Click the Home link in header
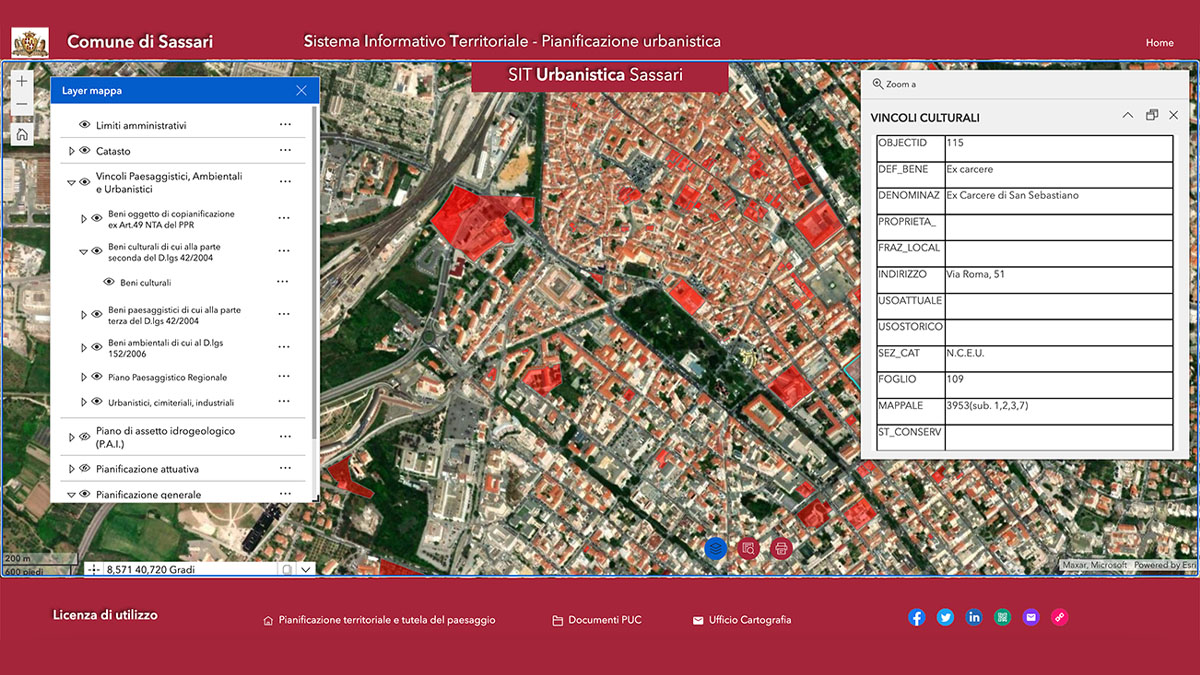Viewport: 1200px width, 675px height. (1159, 43)
